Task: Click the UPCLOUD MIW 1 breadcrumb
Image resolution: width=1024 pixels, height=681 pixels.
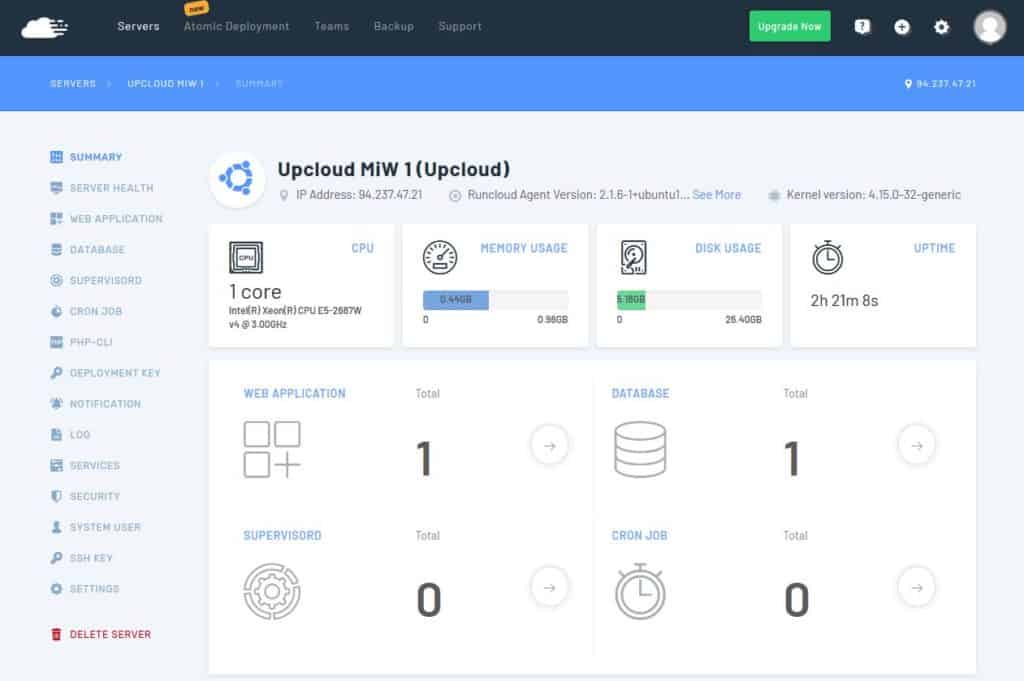Action: pyautogui.click(x=166, y=84)
